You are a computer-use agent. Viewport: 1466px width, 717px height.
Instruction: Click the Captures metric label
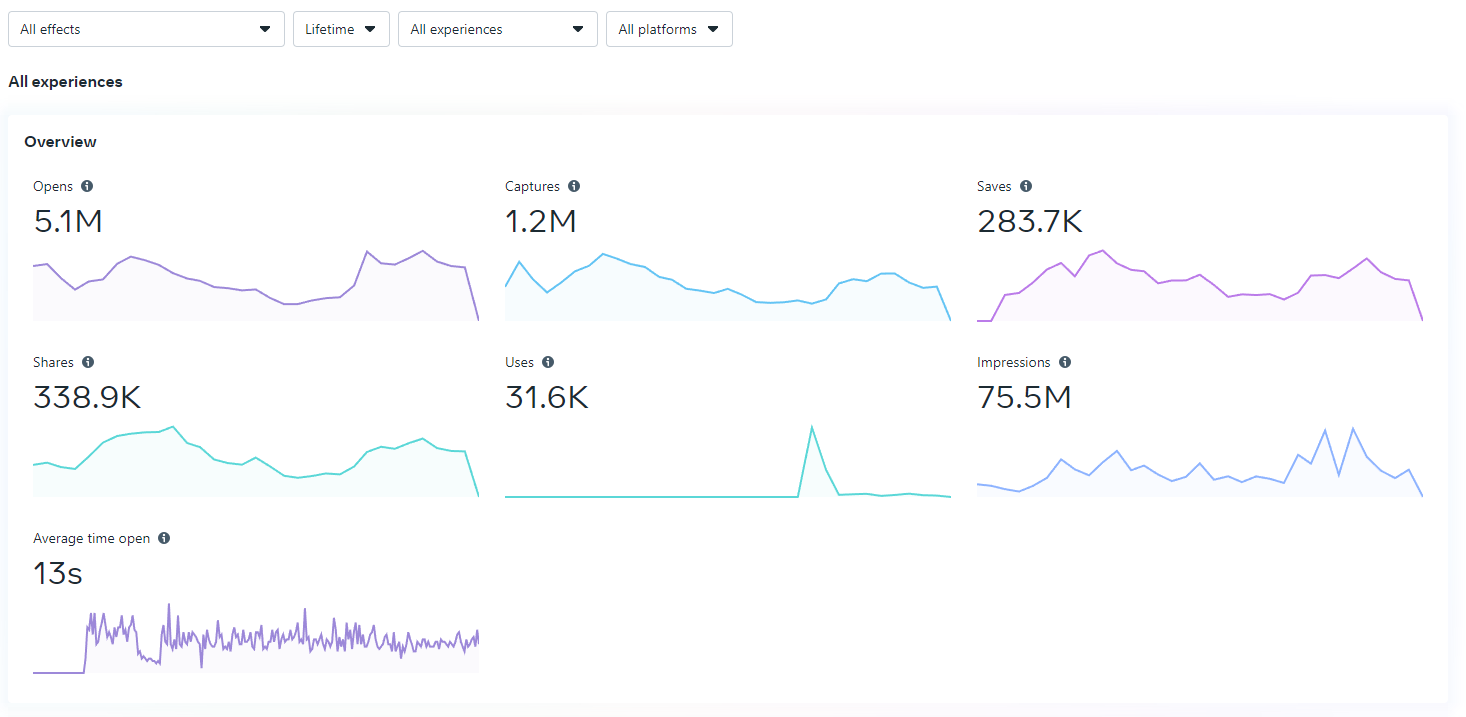pyautogui.click(x=533, y=186)
